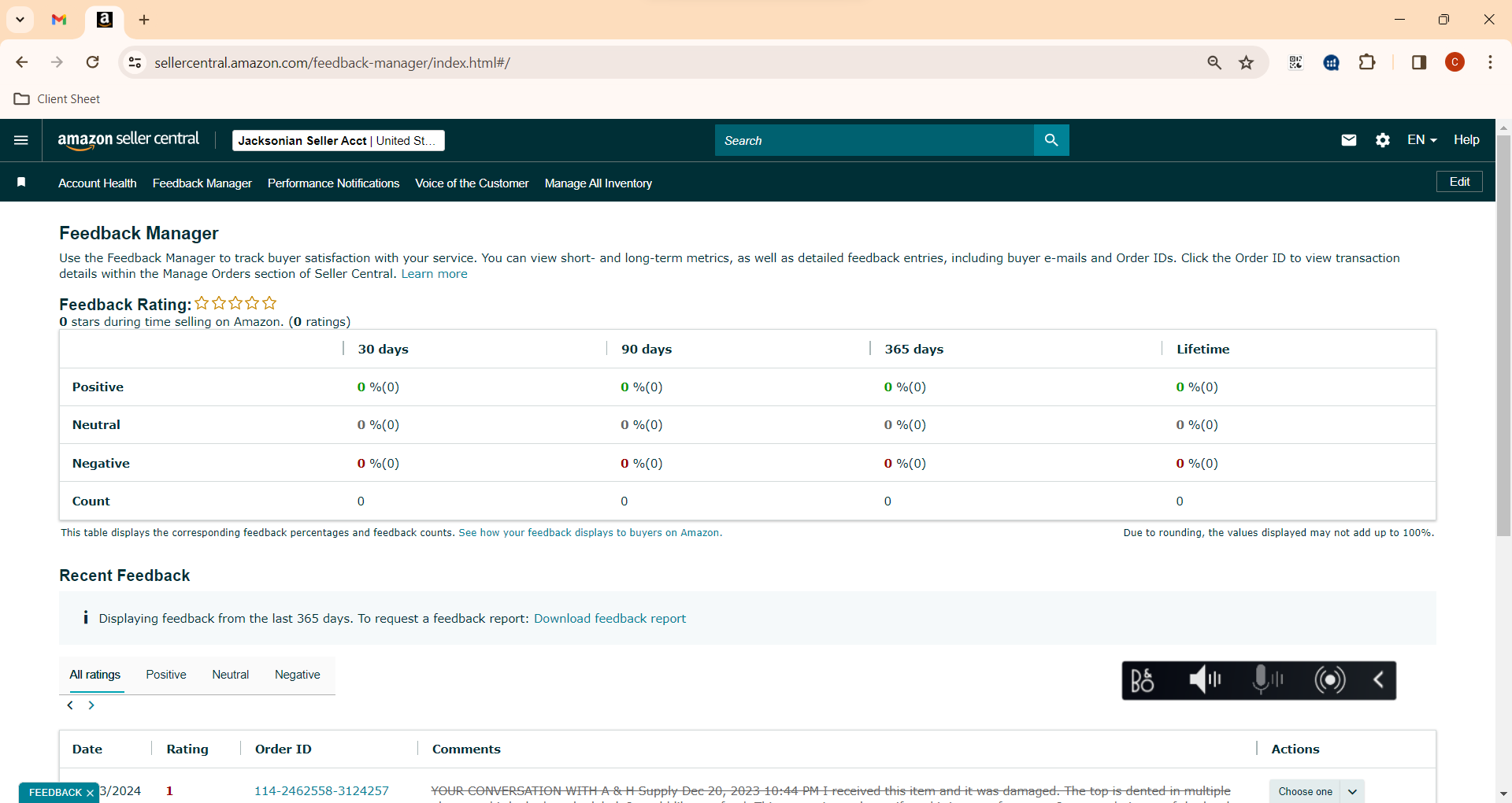
Task: Open the buyer messages mail icon
Action: [x=1349, y=140]
